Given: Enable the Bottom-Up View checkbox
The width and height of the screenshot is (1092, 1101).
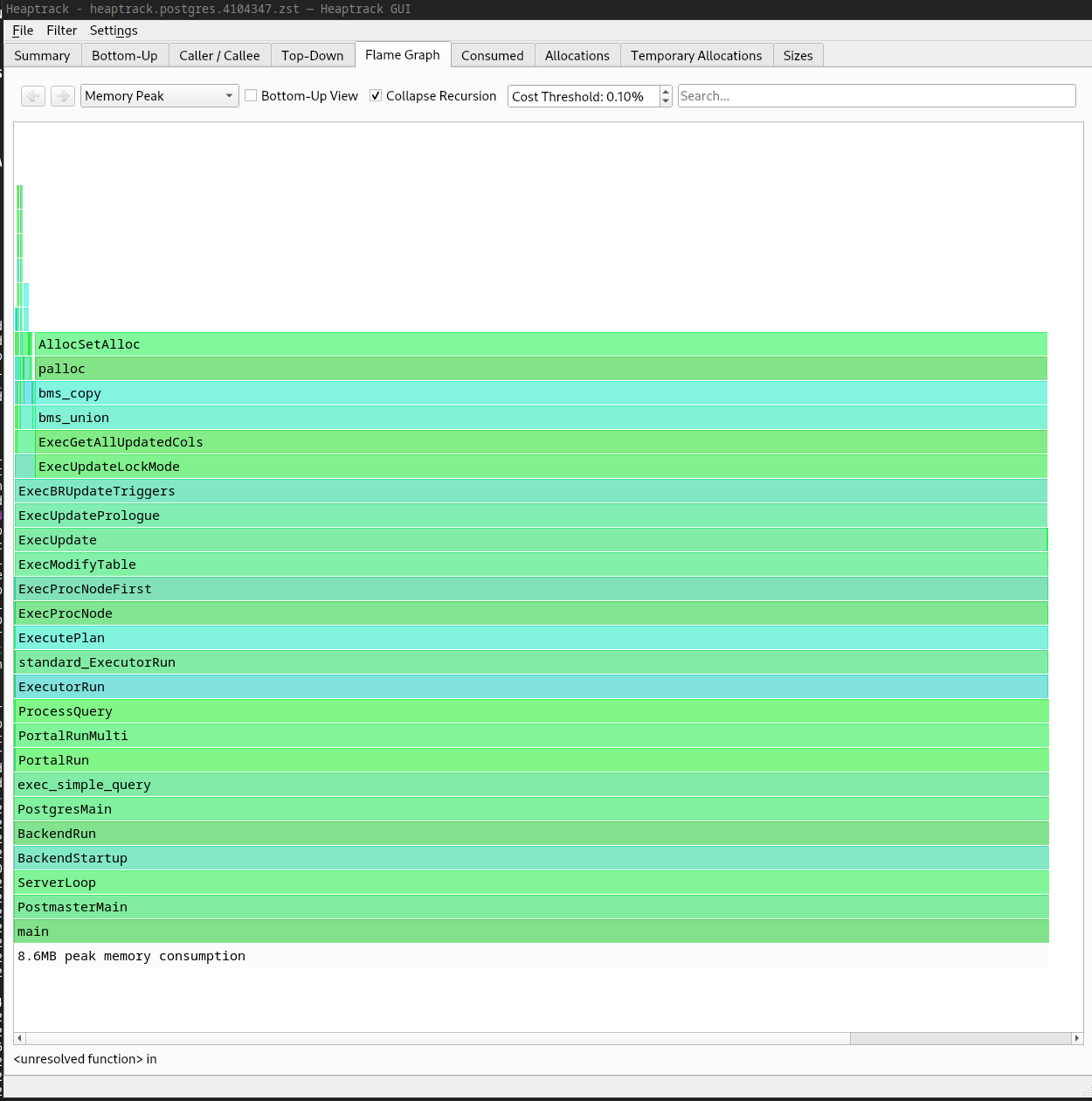Looking at the screenshot, I should [252, 96].
